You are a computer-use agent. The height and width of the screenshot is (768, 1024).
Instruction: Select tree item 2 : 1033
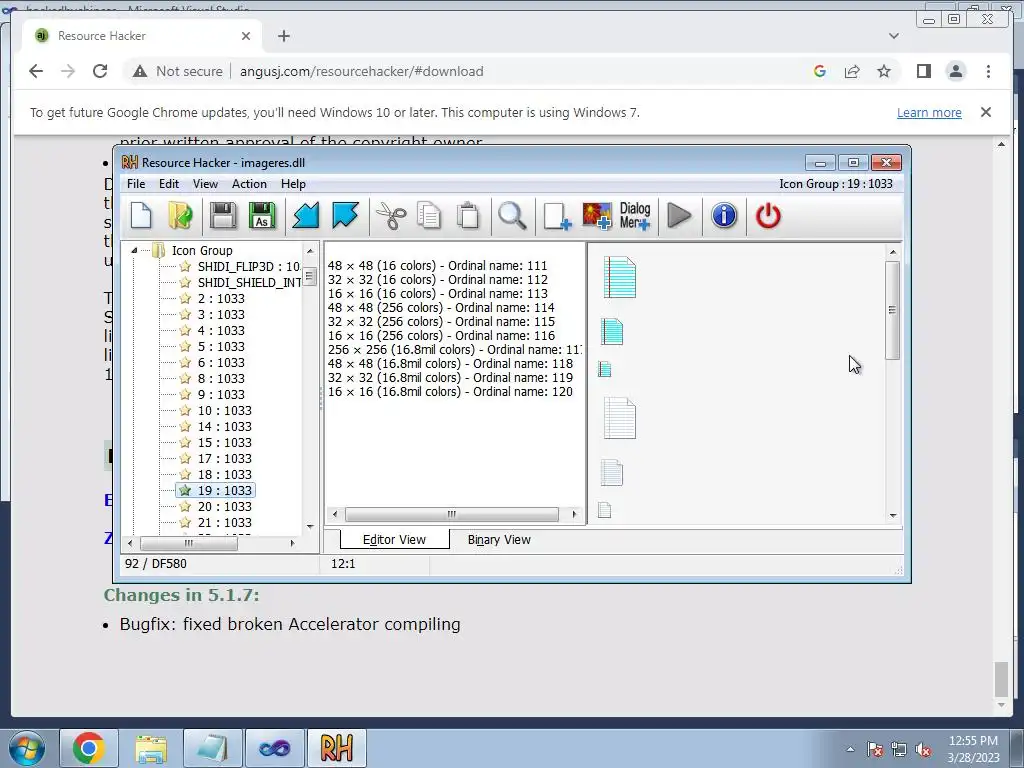pos(221,298)
